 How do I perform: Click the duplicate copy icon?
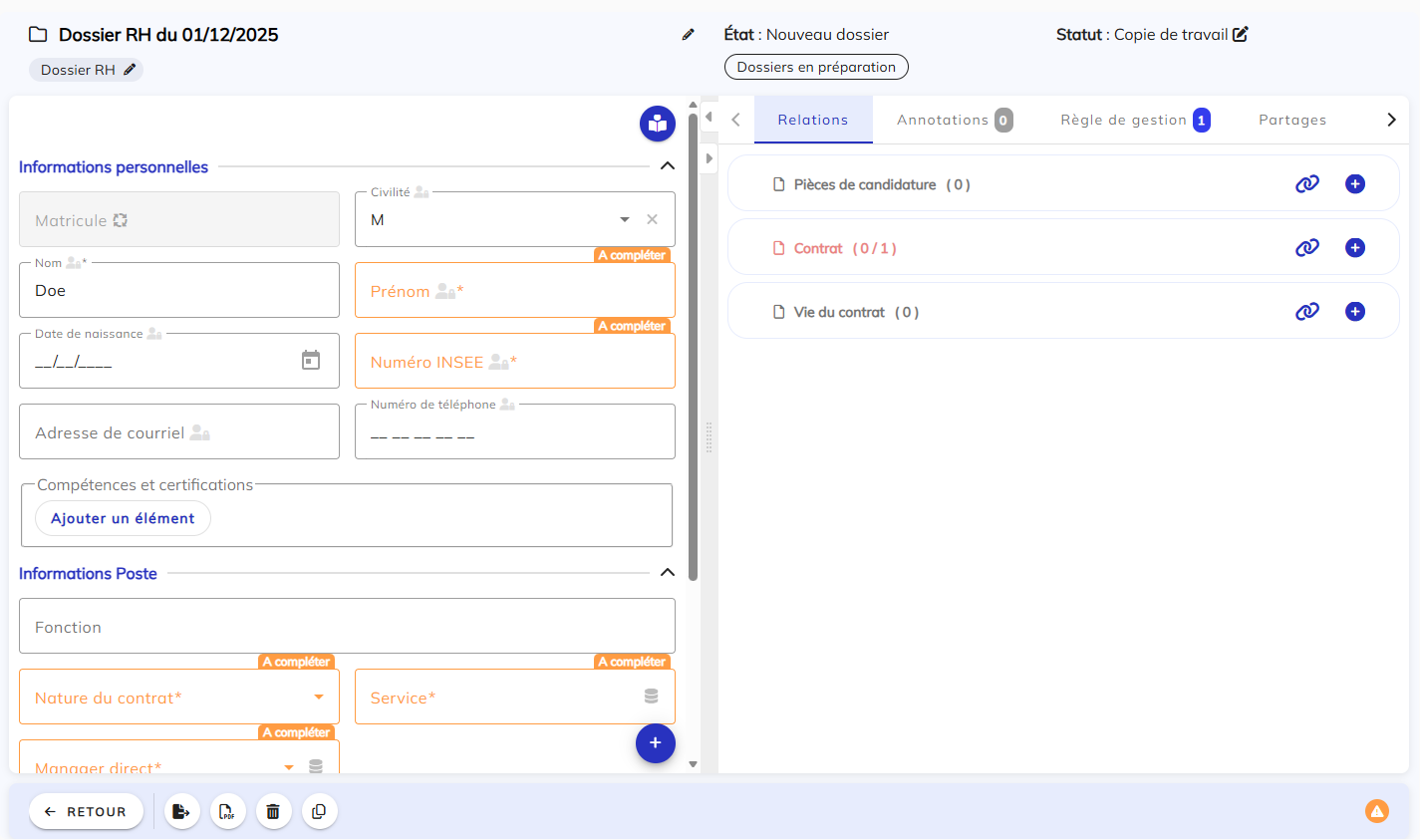click(x=319, y=812)
